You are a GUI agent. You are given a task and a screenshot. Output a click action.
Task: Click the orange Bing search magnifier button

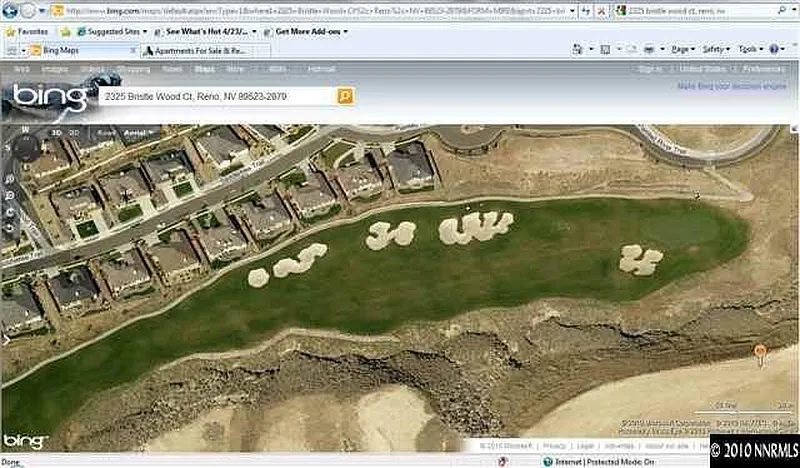pyautogui.click(x=345, y=96)
